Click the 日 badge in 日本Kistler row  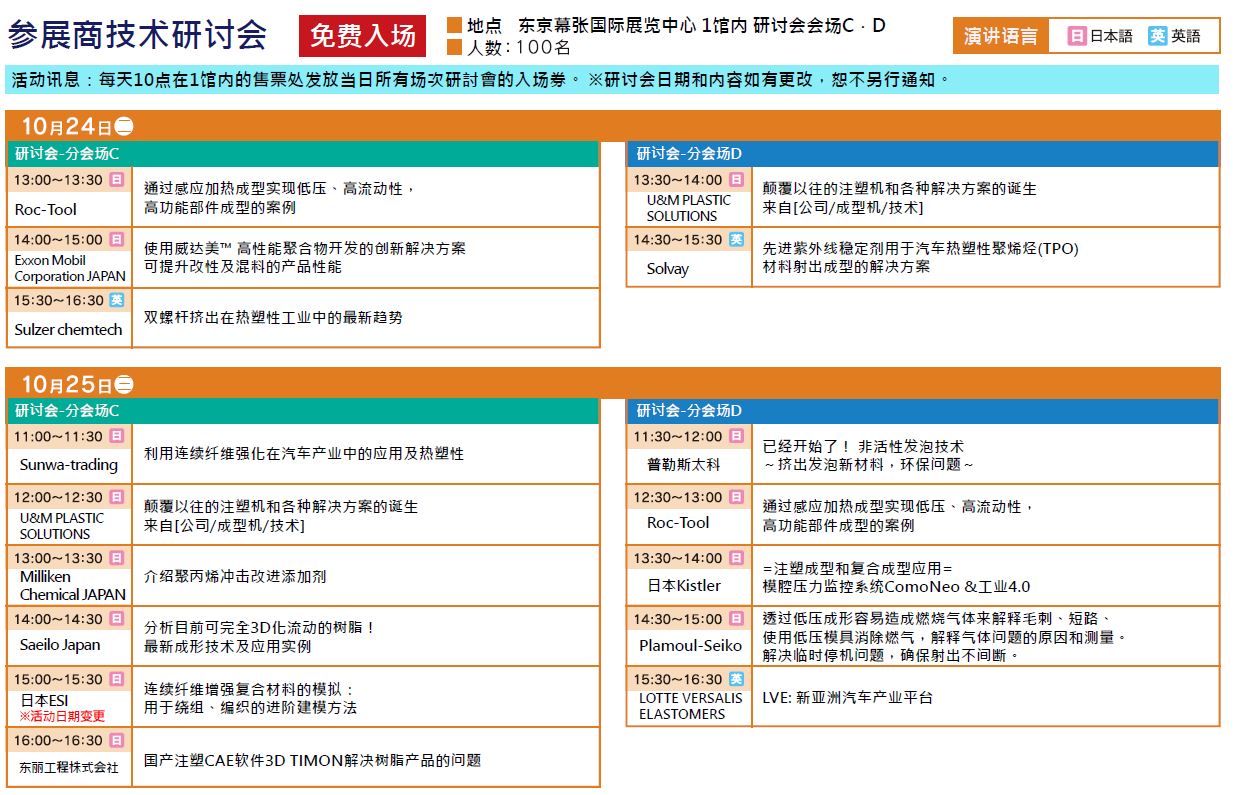tap(736, 558)
